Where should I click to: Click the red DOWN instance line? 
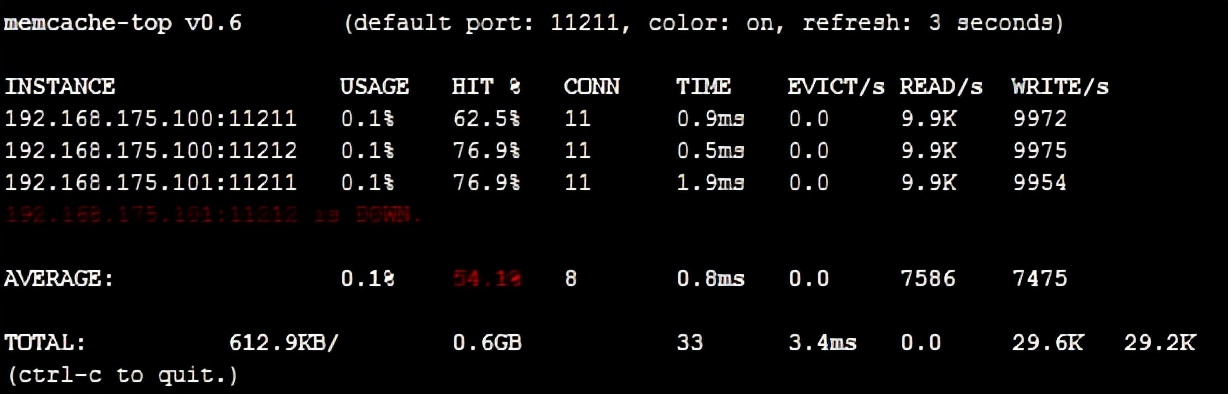coord(214,214)
